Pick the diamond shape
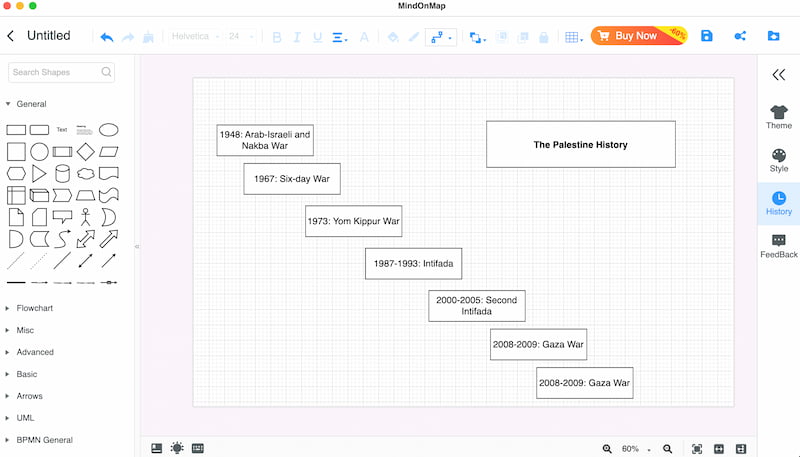800x457 pixels. click(85, 151)
